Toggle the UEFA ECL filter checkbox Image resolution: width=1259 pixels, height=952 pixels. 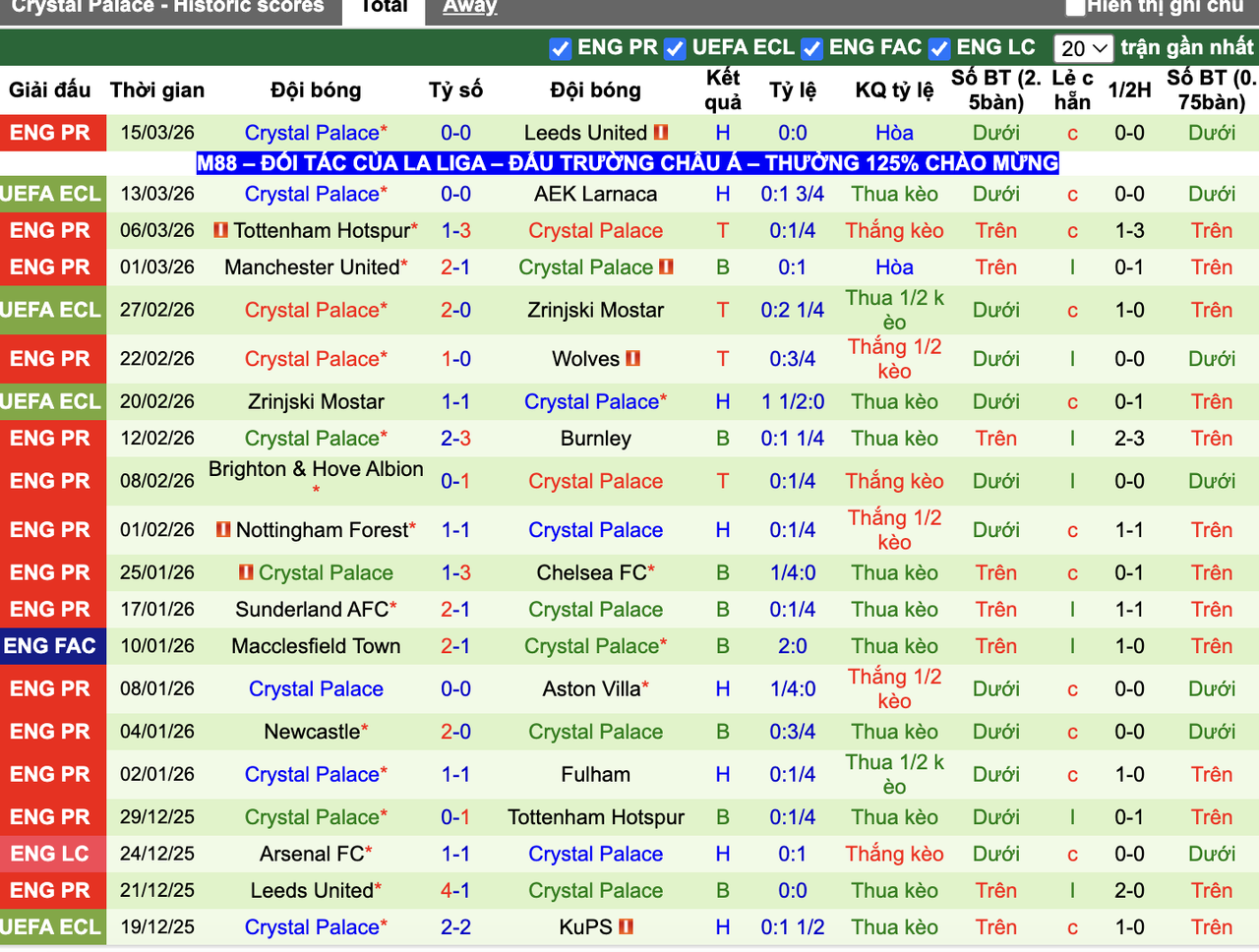[x=675, y=48]
